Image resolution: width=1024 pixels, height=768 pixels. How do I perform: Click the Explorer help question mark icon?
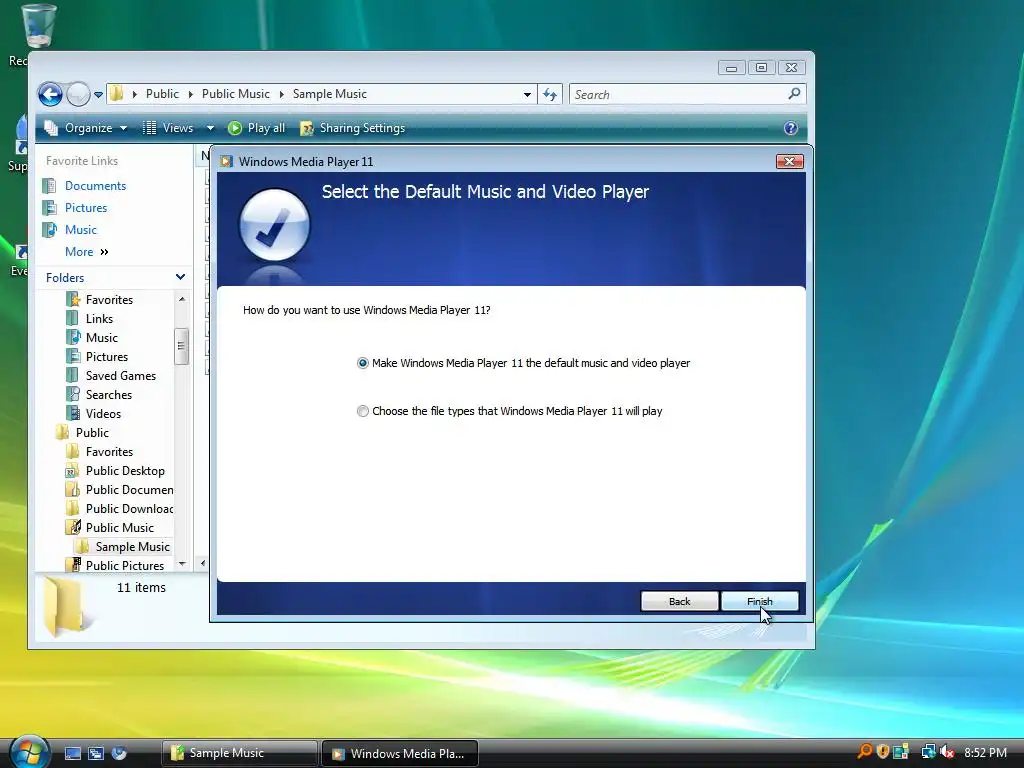click(790, 128)
